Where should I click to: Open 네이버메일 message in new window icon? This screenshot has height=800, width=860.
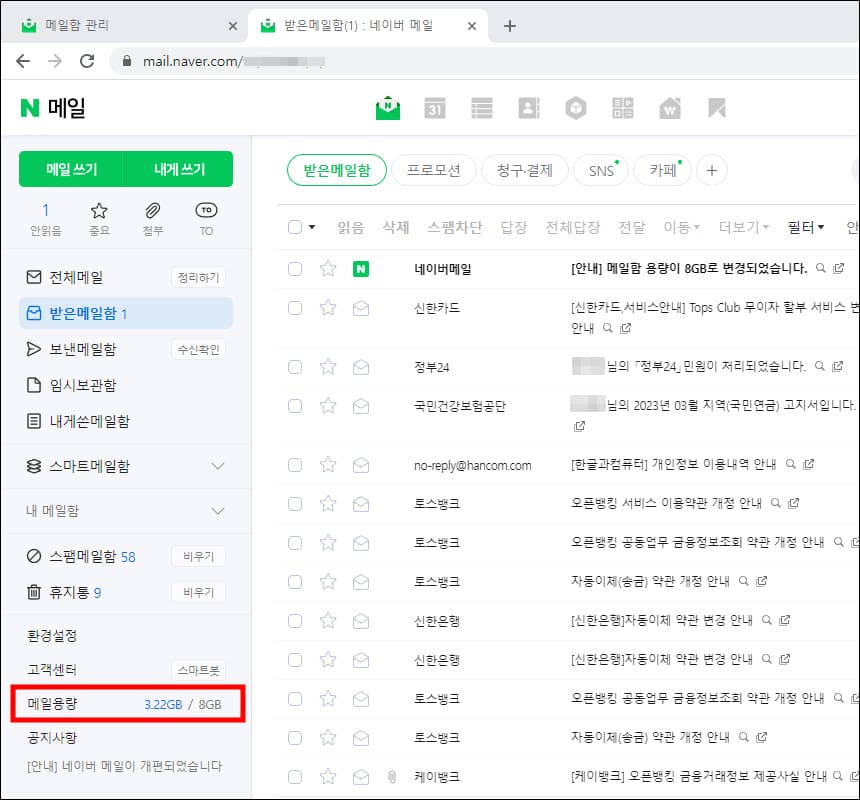[x=839, y=268]
